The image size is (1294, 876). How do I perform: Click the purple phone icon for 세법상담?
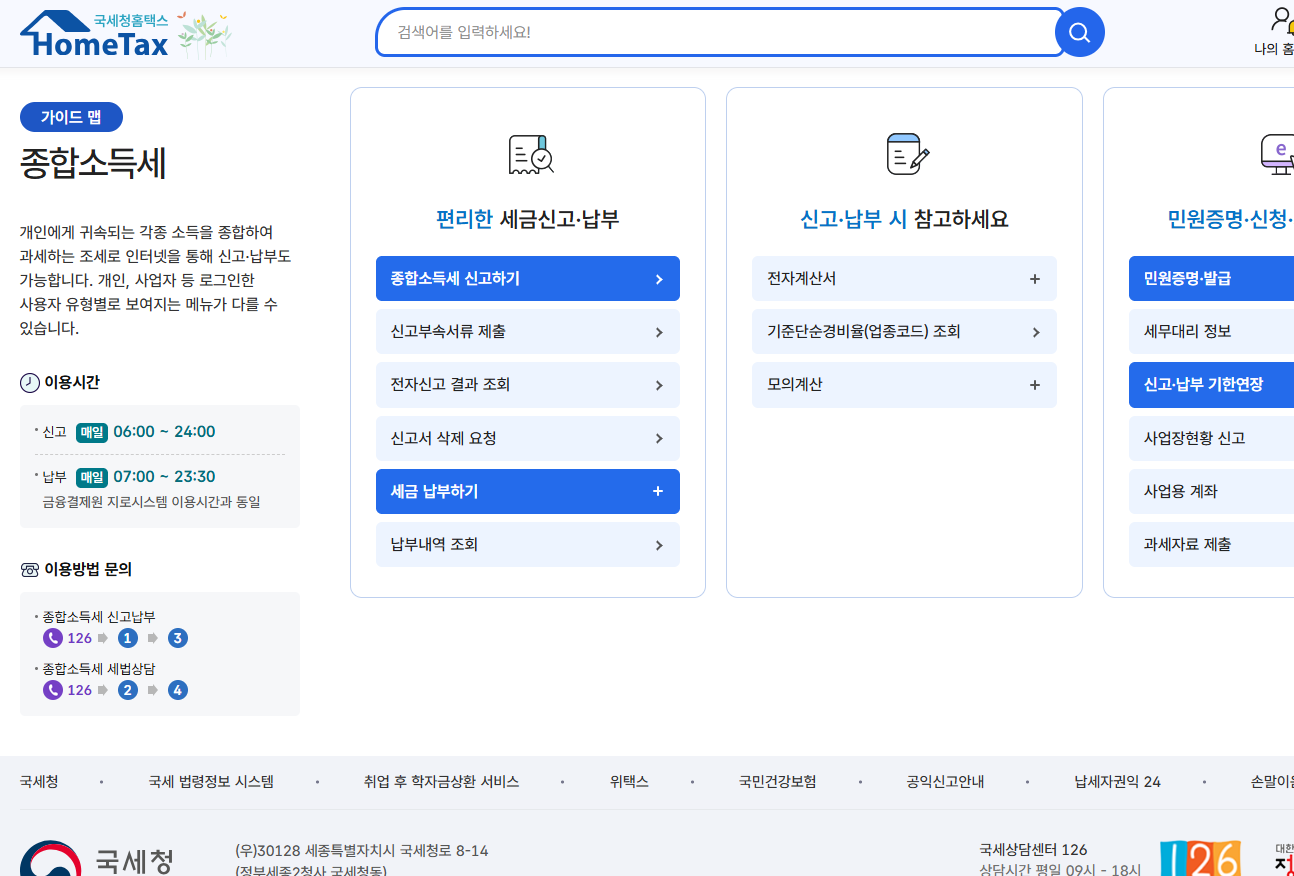click(53, 690)
